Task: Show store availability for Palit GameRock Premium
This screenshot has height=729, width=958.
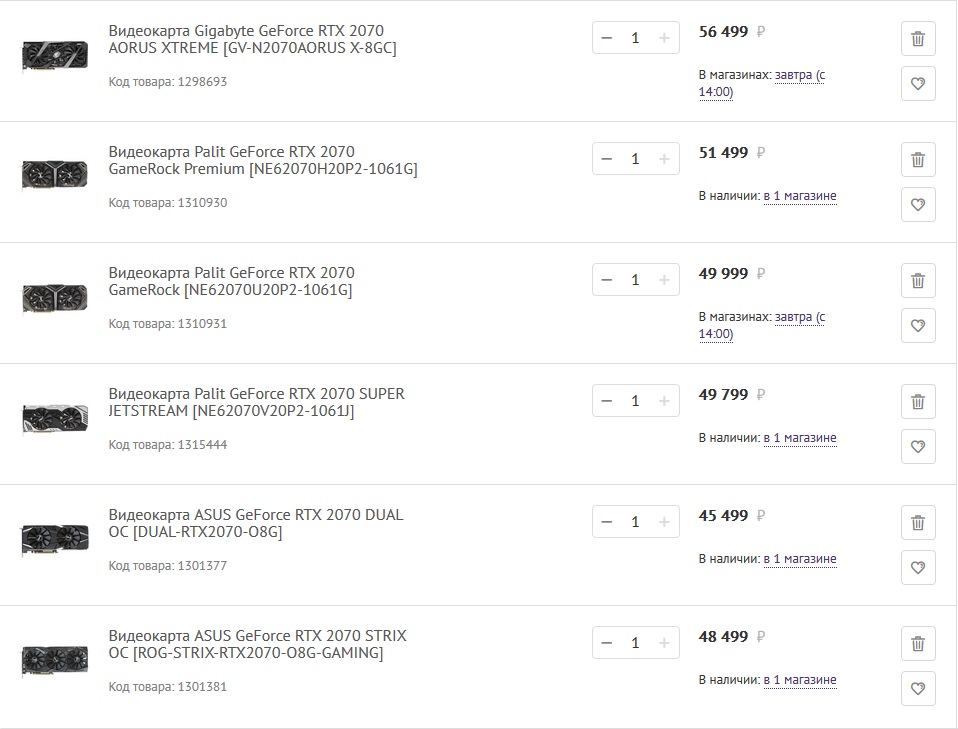Action: click(799, 196)
